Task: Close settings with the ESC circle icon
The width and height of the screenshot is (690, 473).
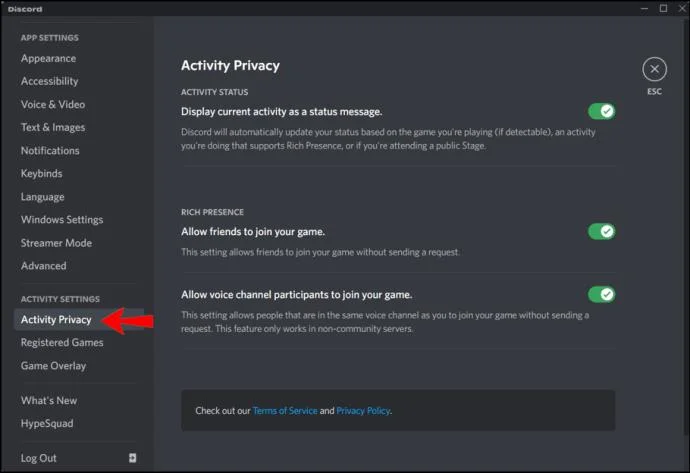Action: (654, 69)
